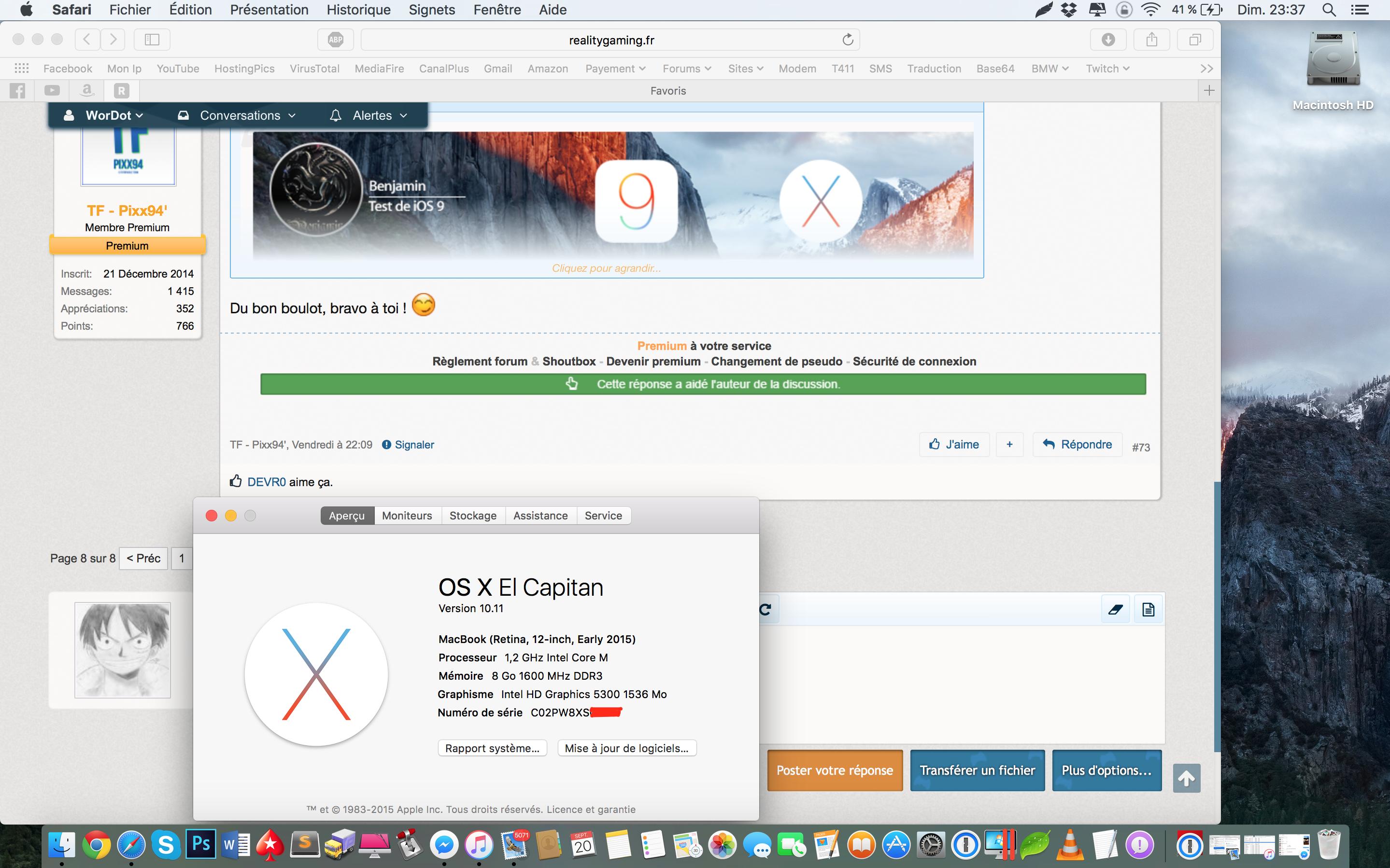The width and height of the screenshot is (1390, 868).
Task: Open the Adblock Plus (ABP) extension
Action: (x=335, y=40)
